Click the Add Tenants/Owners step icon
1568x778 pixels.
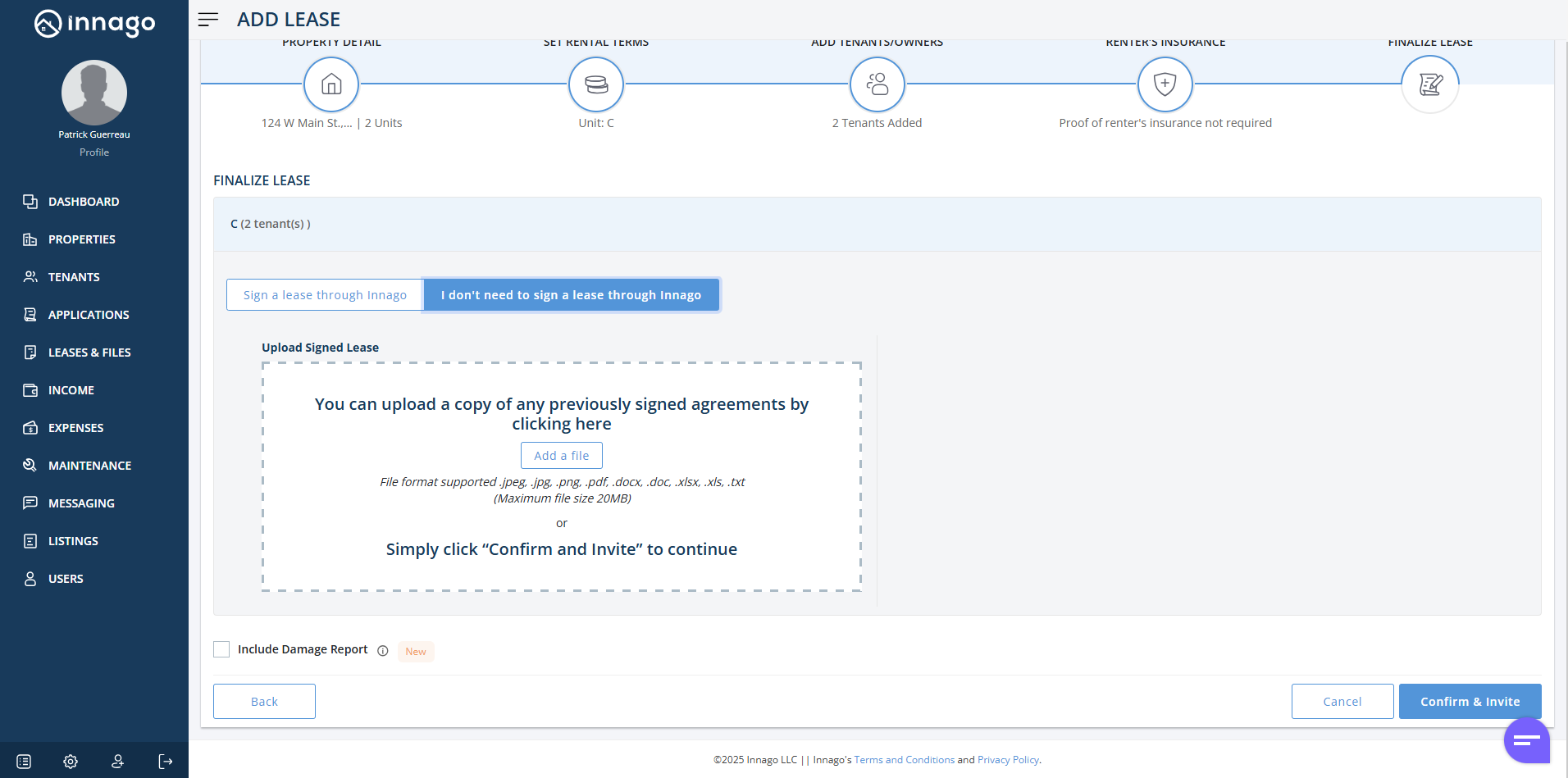(x=877, y=84)
